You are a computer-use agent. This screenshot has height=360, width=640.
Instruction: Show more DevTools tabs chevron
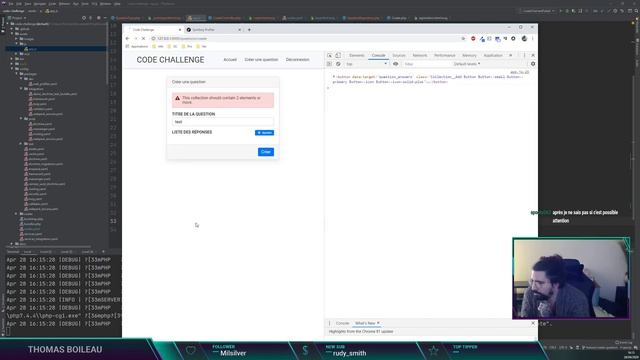(510, 55)
